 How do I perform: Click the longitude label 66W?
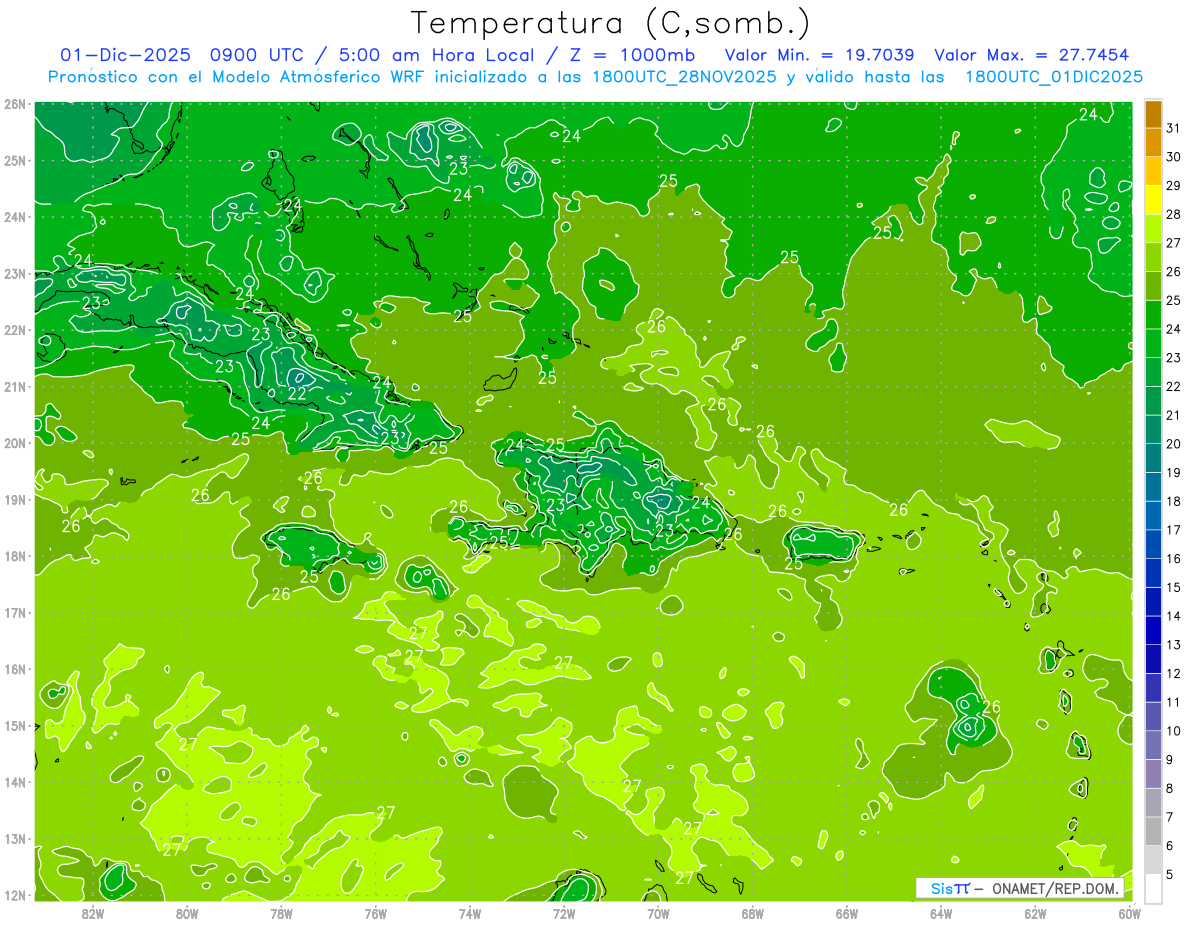(x=847, y=913)
